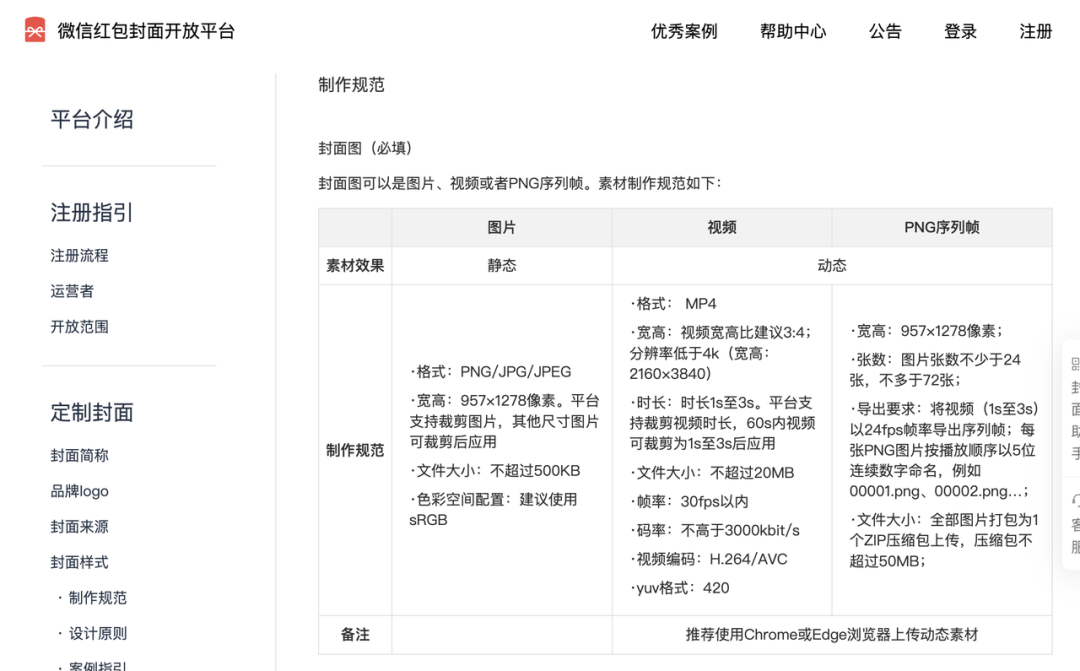Image resolution: width=1080 pixels, height=671 pixels.
Task: Click the 注册 register link
Action: 1035,31
